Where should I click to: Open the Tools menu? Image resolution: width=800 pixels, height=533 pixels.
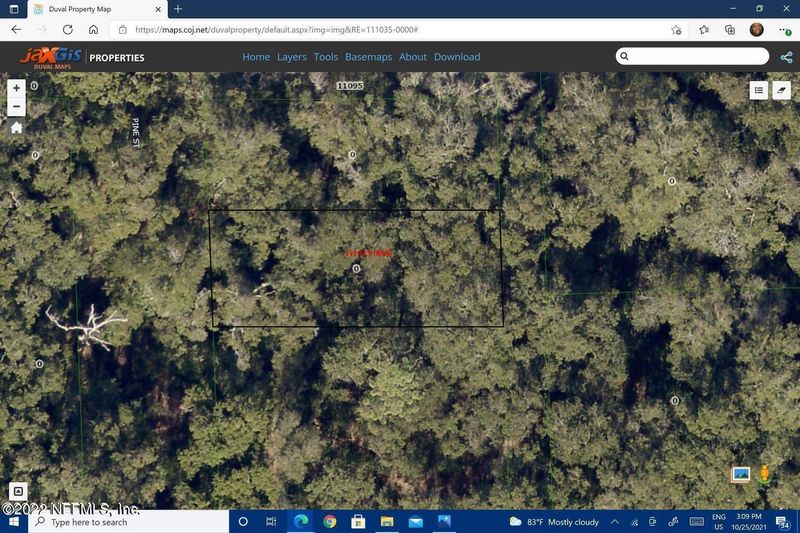pos(326,57)
